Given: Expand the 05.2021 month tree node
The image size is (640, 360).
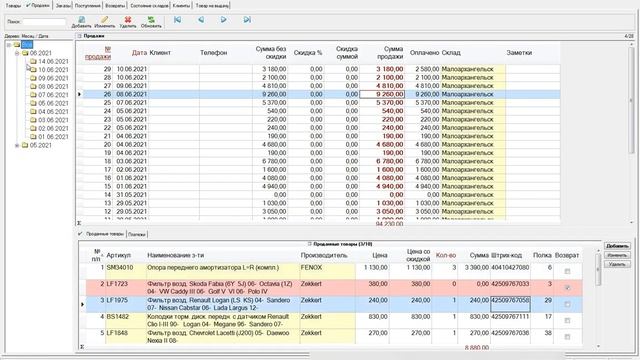Looking at the screenshot, I should tap(17, 146).
